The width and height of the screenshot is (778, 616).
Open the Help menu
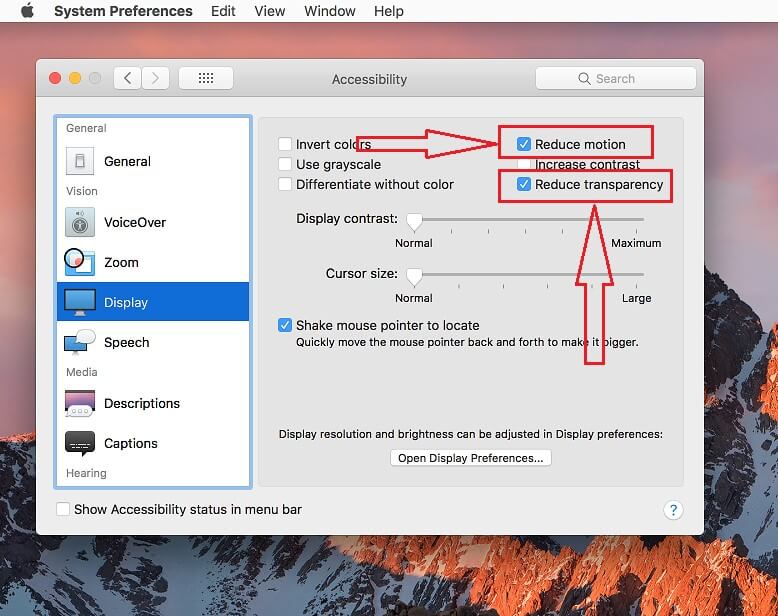[x=389, y=11]
